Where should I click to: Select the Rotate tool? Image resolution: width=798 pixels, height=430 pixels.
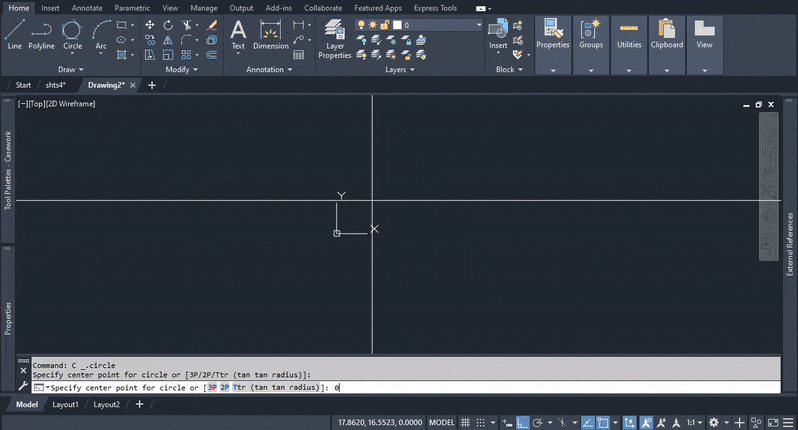(x=168, y=25)
